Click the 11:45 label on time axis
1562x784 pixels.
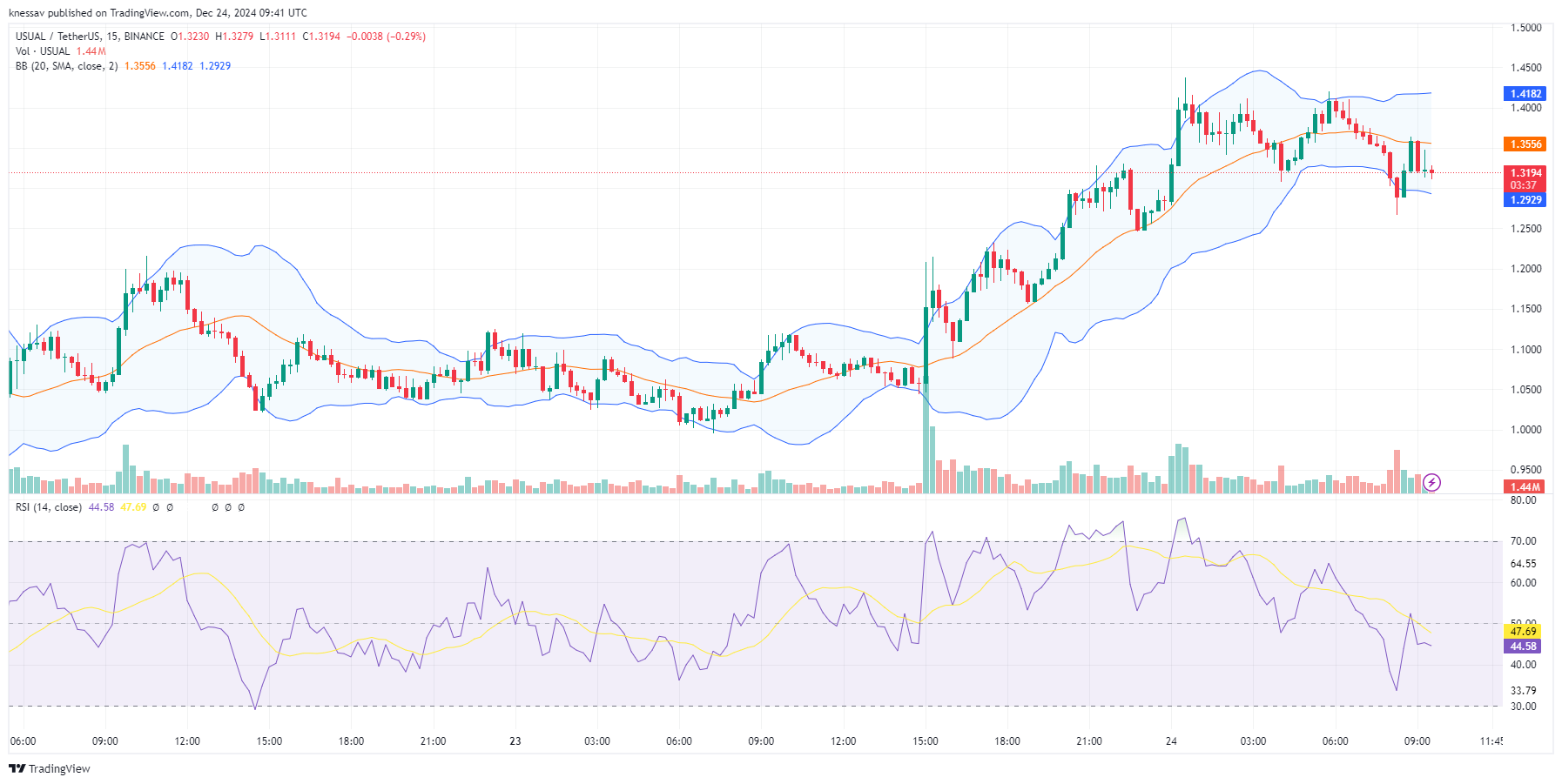[1491, 741]
